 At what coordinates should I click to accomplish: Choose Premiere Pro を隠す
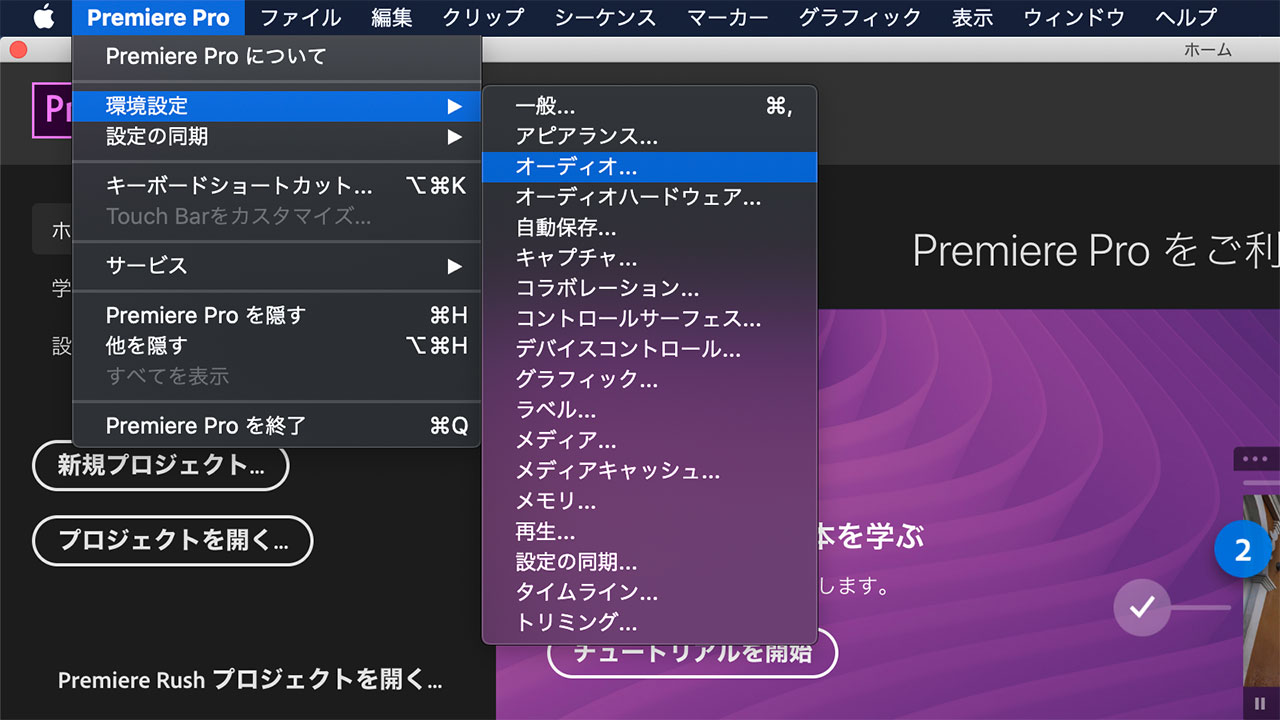tap(276, 316)
